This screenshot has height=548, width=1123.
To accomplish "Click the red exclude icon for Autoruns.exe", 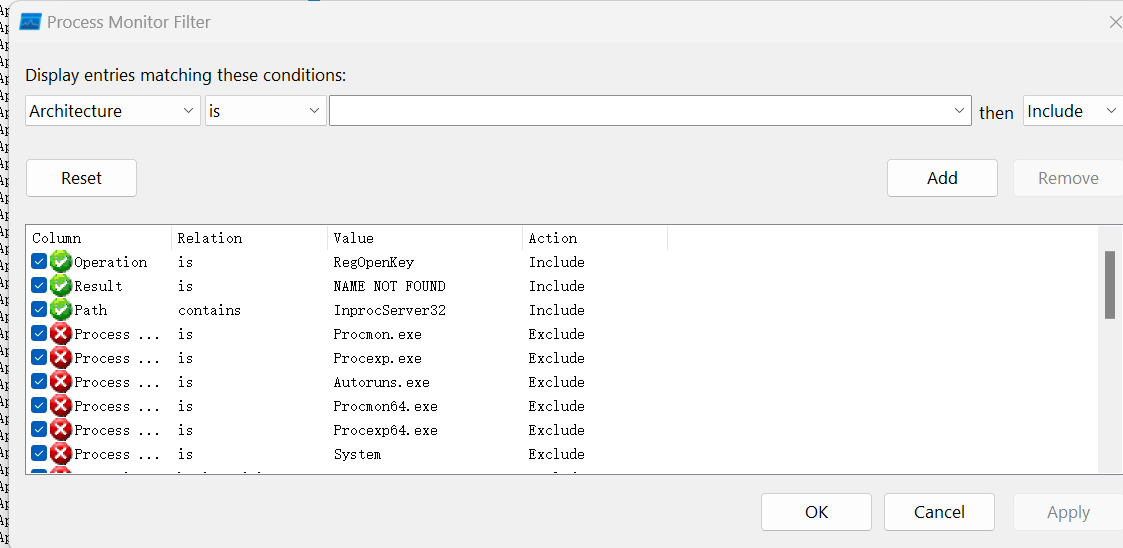I will point(61,382).
